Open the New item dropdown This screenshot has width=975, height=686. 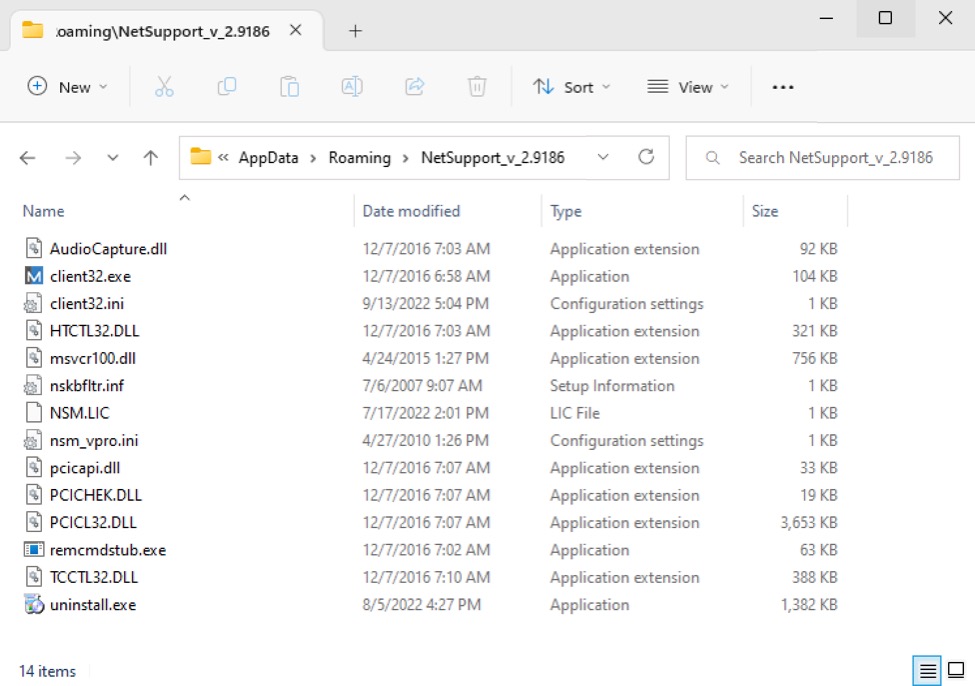click(x=67, y=87)
